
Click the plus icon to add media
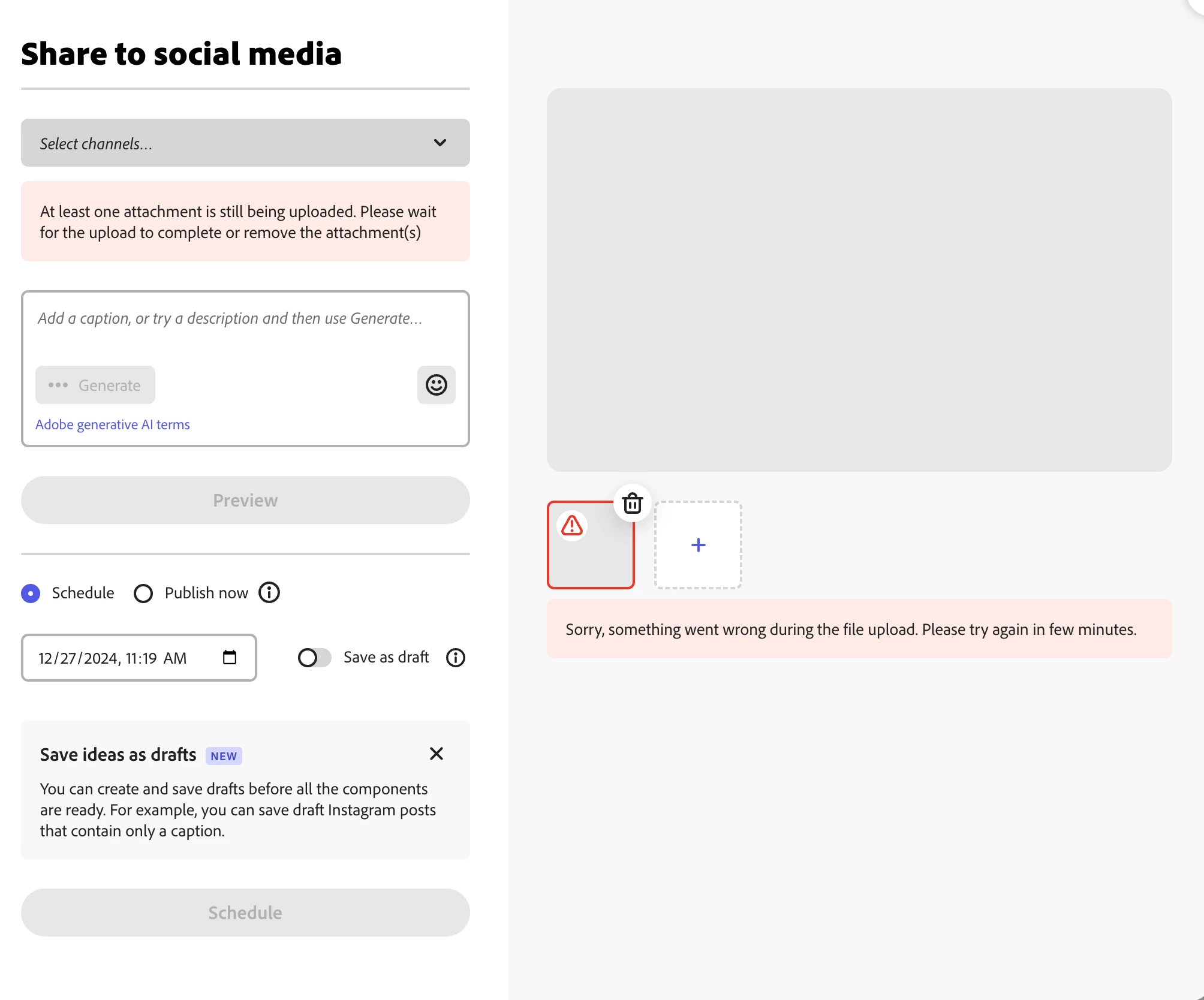click(x=698, y=545)
